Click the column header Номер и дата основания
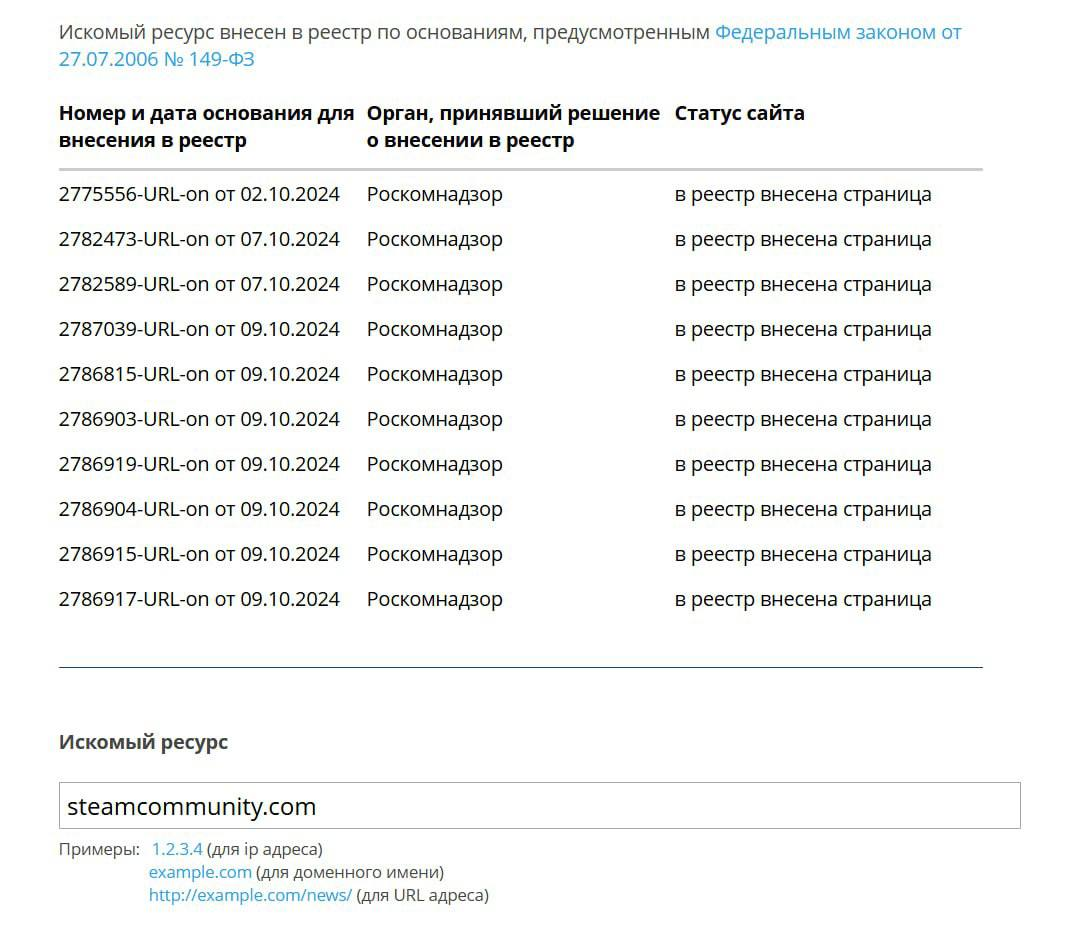 [206, 126]
